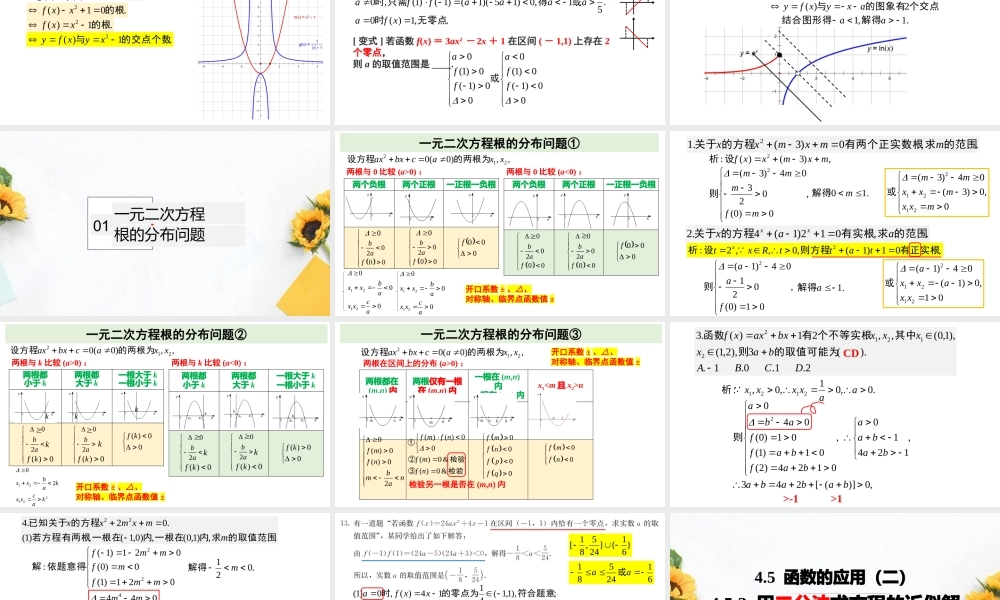The height and width of the screenshot is (600, 1000).
Task: Open the slide with problem 13 about 24ax²+4x−1
Action: (499, 556)
